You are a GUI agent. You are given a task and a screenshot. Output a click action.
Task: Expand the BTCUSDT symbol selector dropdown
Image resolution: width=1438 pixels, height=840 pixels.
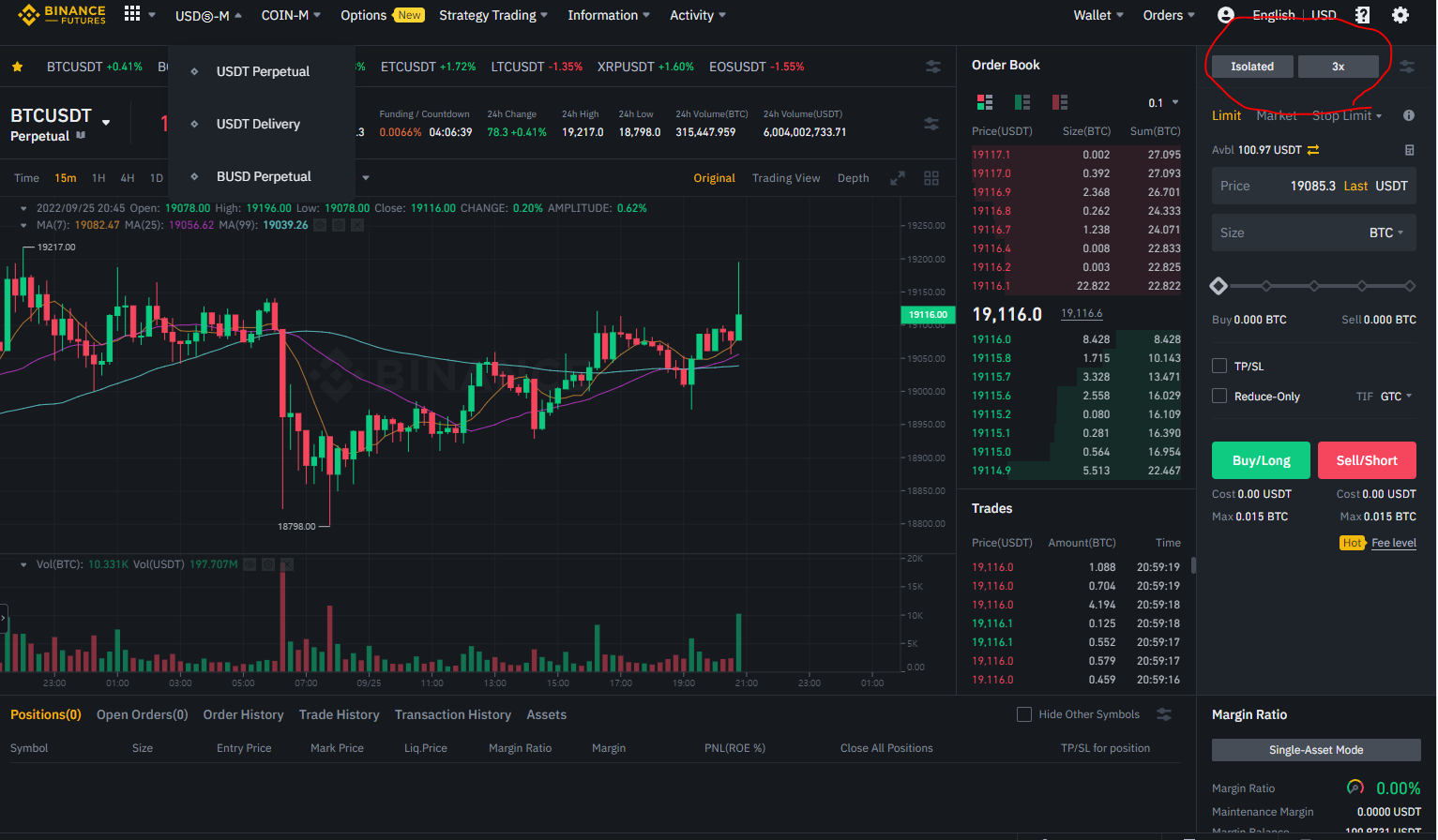(x=106, y=123)
